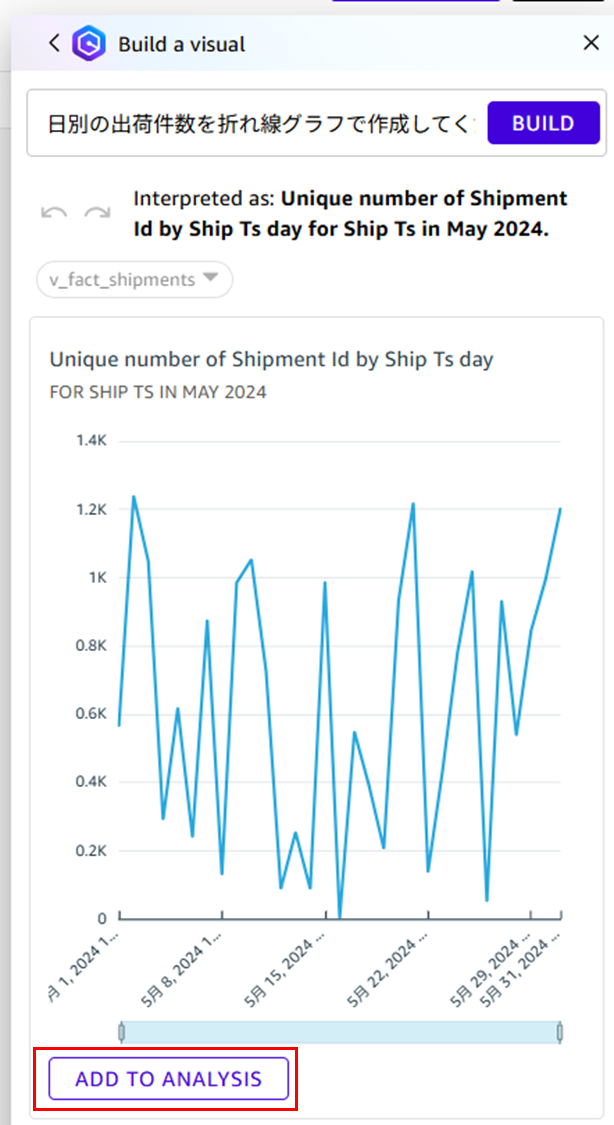Click the middle of the date range bar

tap(340, 1031)
